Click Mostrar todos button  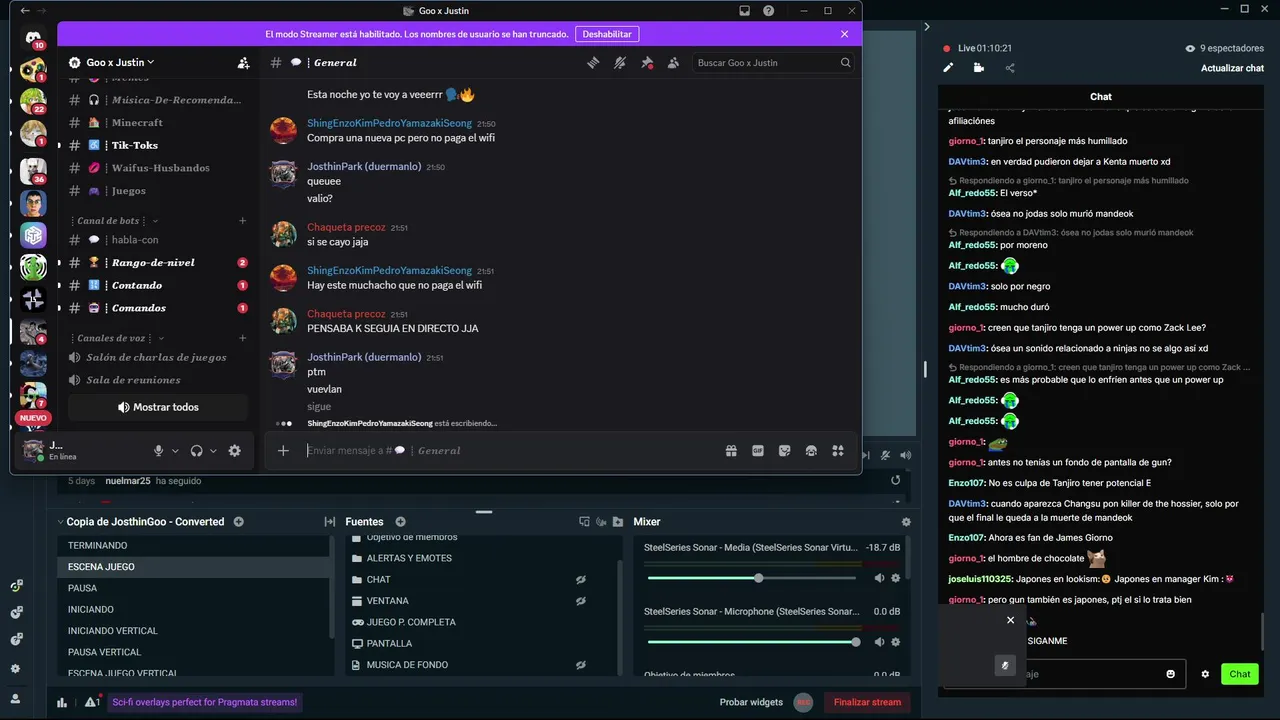pyautogui.click(x=158, y=407)
